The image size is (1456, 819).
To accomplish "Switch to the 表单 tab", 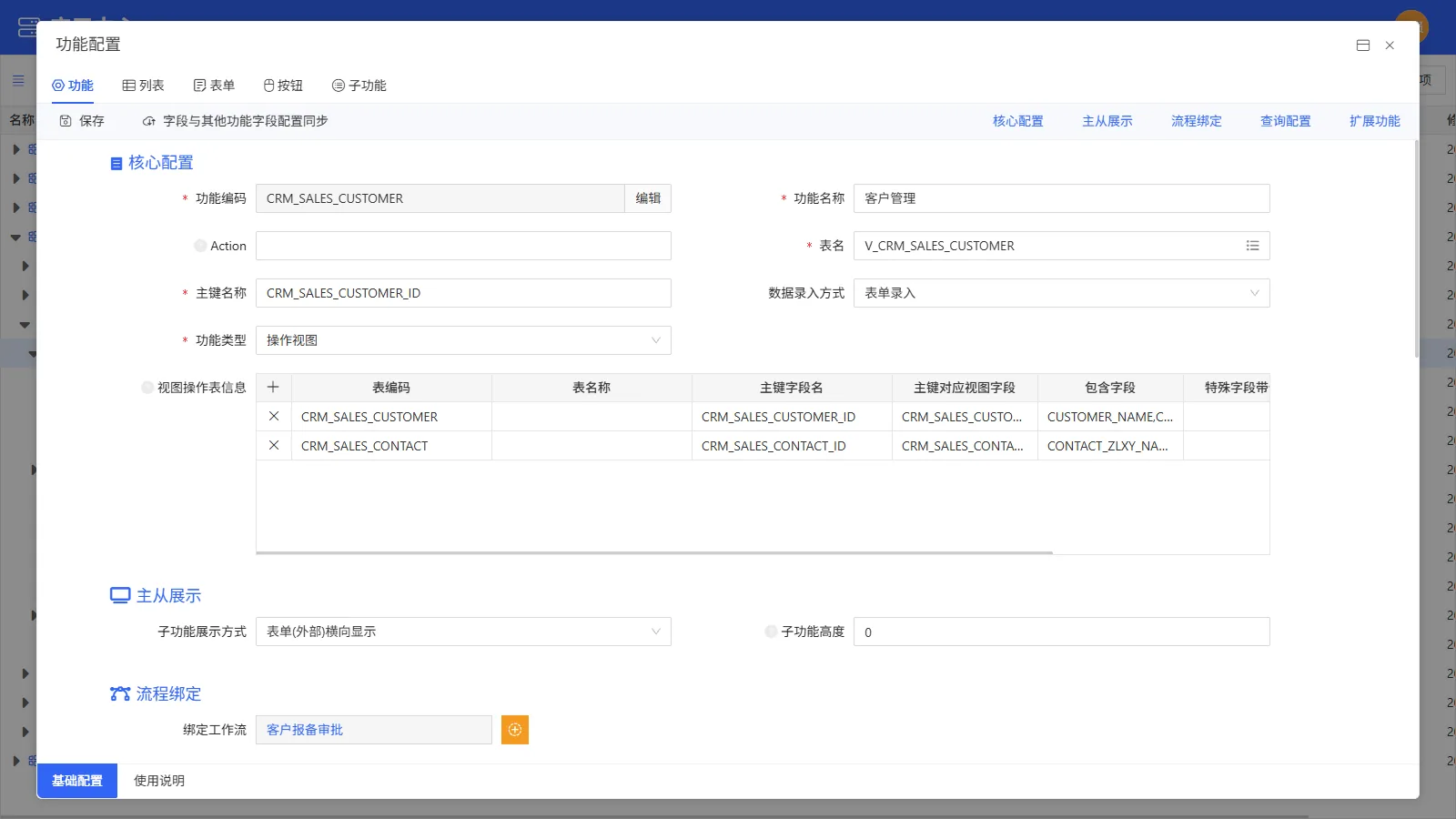I will (214, 86).
